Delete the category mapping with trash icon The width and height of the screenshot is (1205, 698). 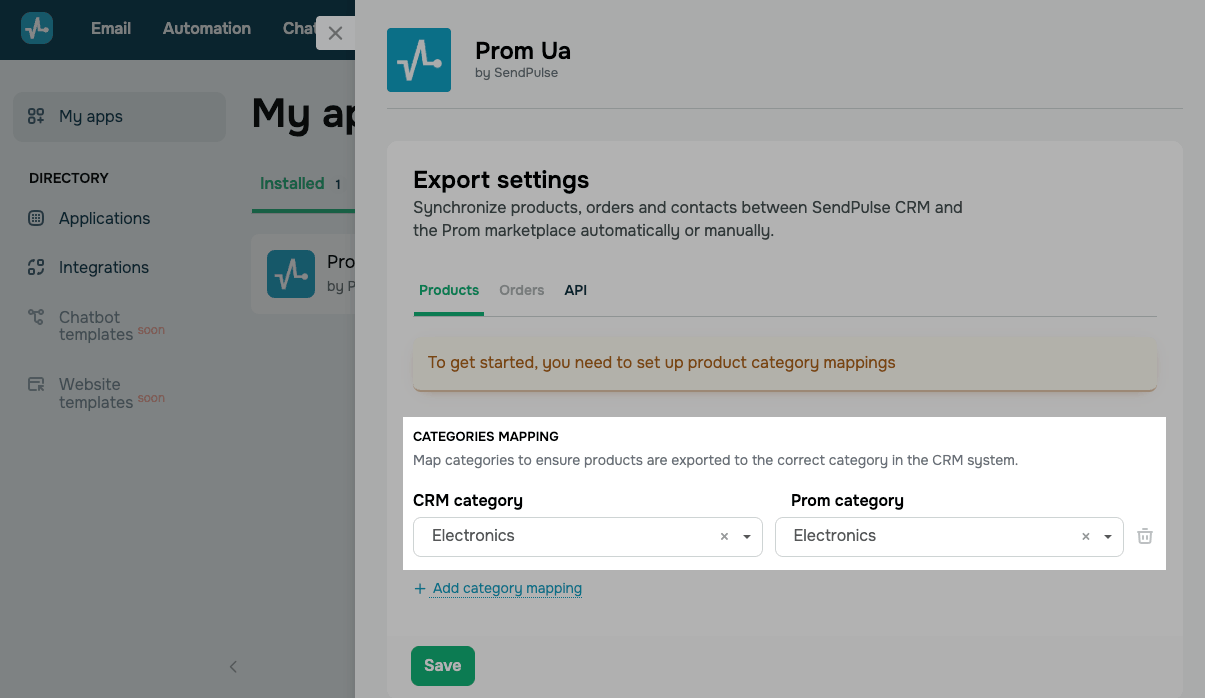(1145, 536)
